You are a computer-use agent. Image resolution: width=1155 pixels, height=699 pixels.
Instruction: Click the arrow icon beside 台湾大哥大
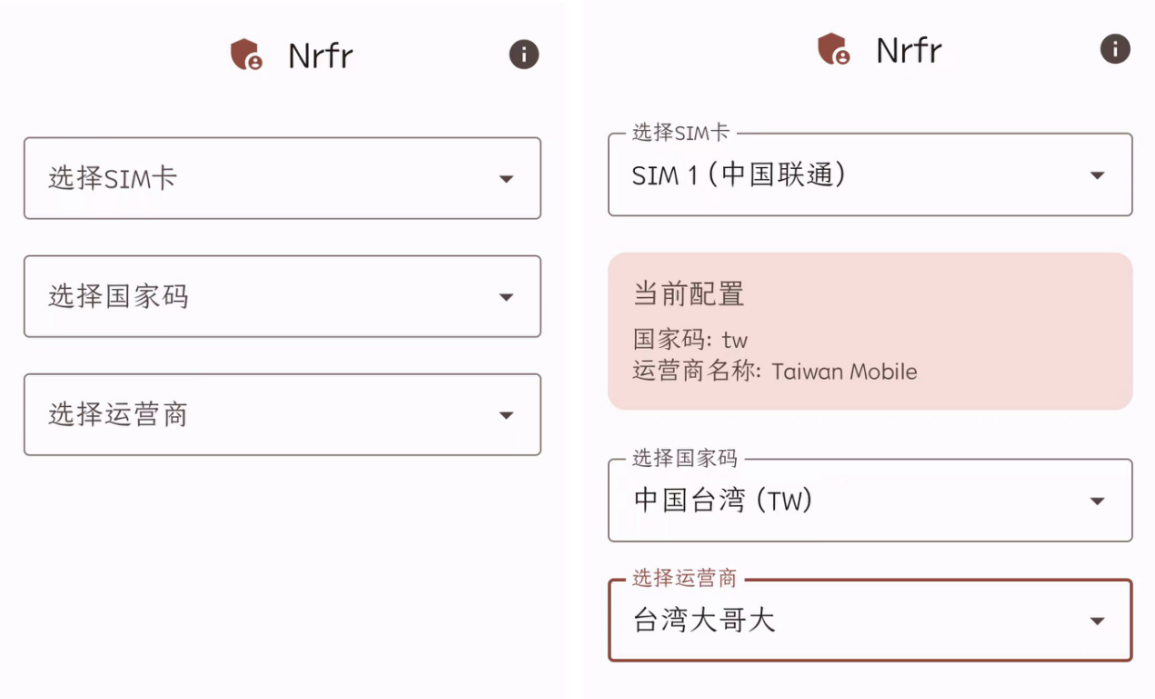pyautogui.click(x=1097, y=621)
